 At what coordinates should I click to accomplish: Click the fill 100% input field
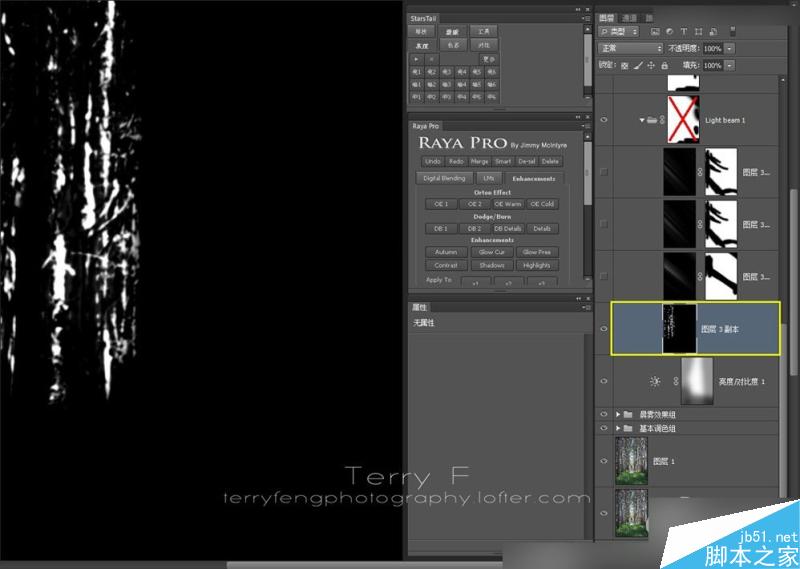[x=713, y=65]
